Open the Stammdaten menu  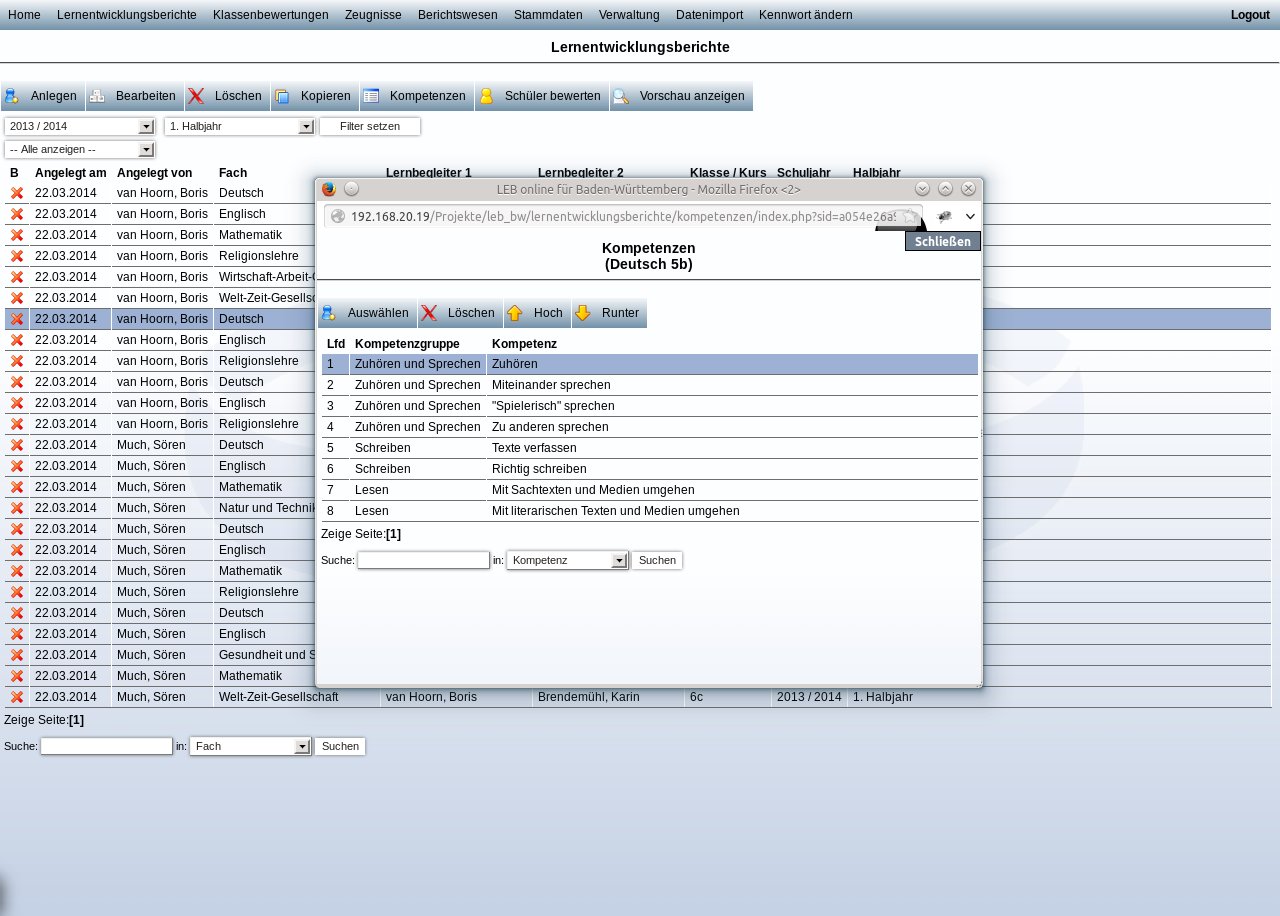tap(548, 15)
